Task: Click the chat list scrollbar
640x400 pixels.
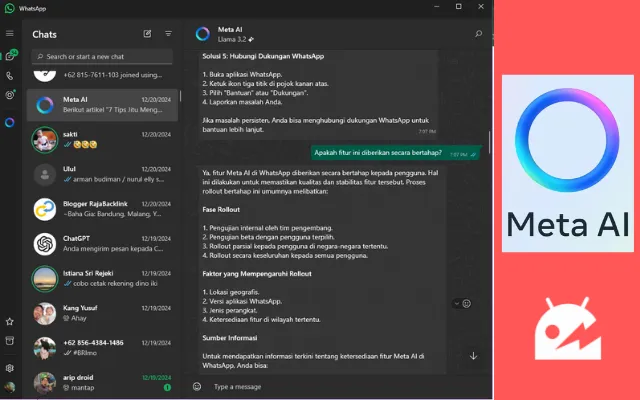Action: 180,96
